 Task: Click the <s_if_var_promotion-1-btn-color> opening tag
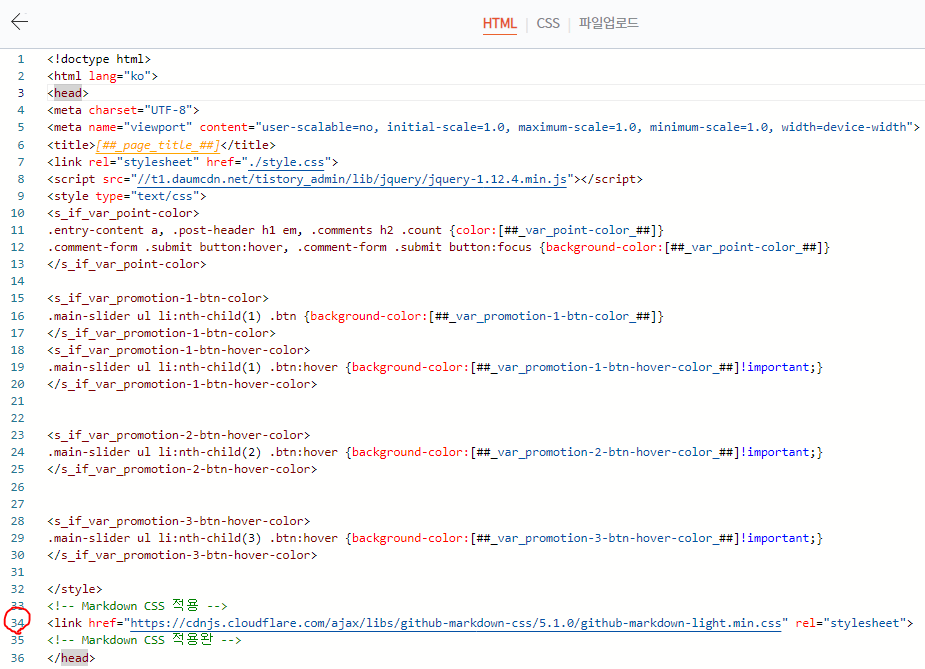[158, 299]
